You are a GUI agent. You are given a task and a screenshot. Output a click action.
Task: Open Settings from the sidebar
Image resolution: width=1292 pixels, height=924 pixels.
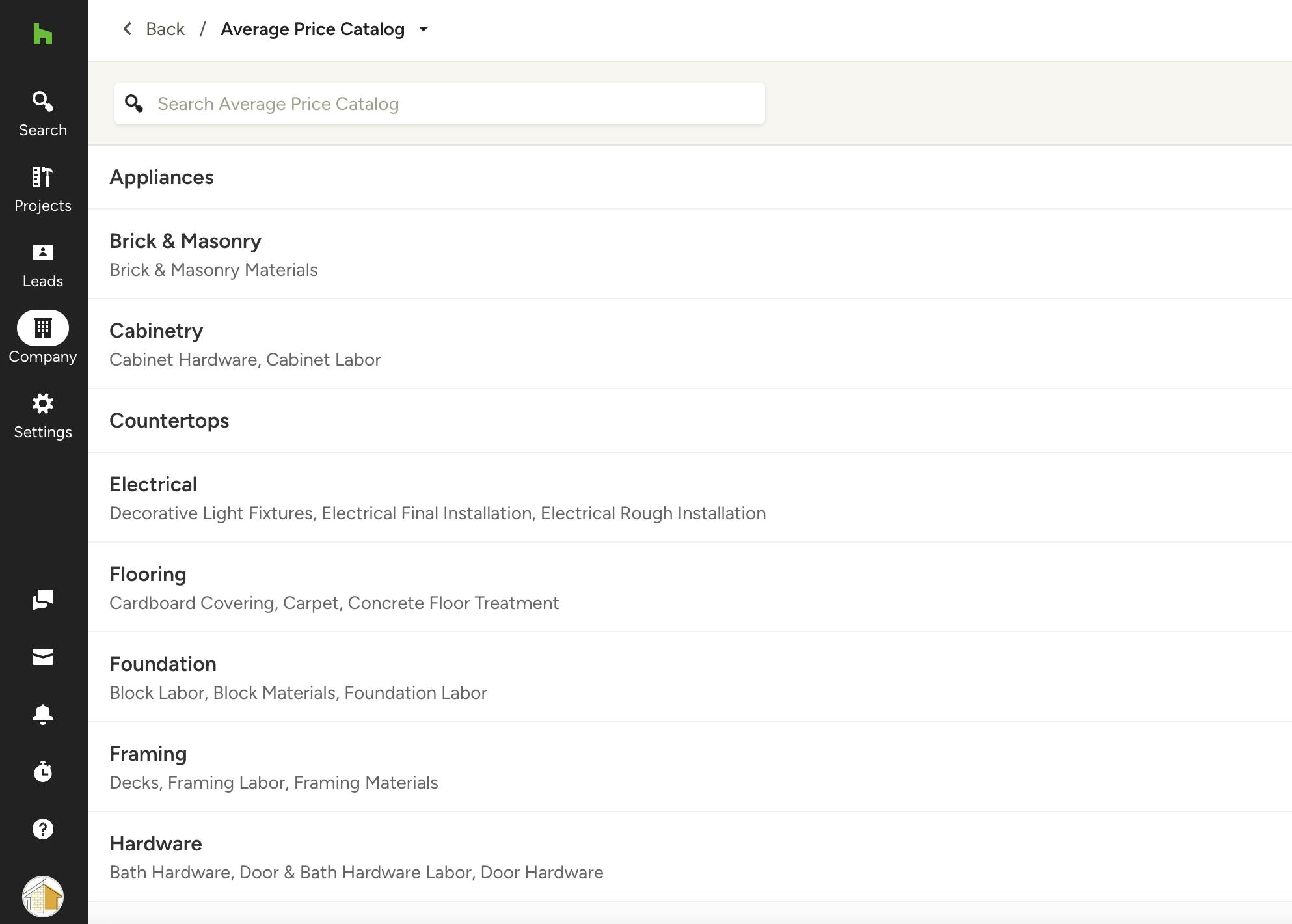tap(43, 416)
